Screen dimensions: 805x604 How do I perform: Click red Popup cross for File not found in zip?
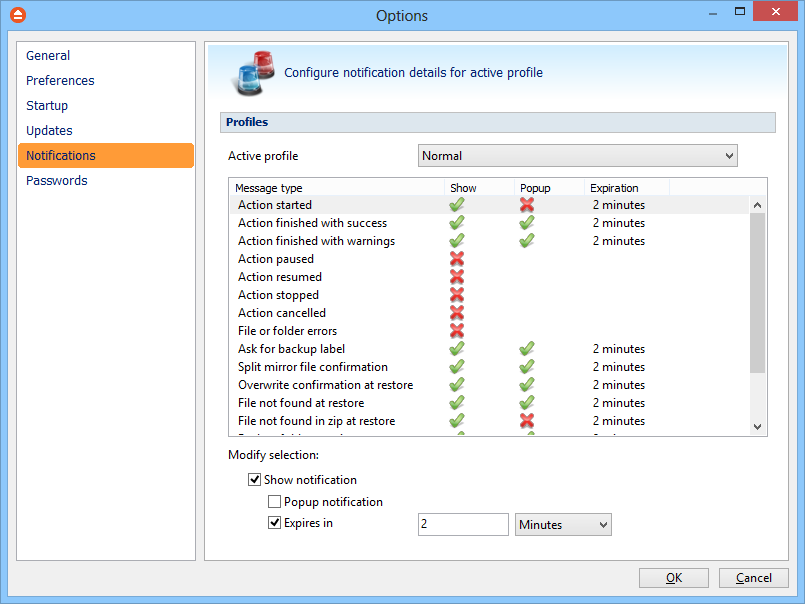coord(527,421)
